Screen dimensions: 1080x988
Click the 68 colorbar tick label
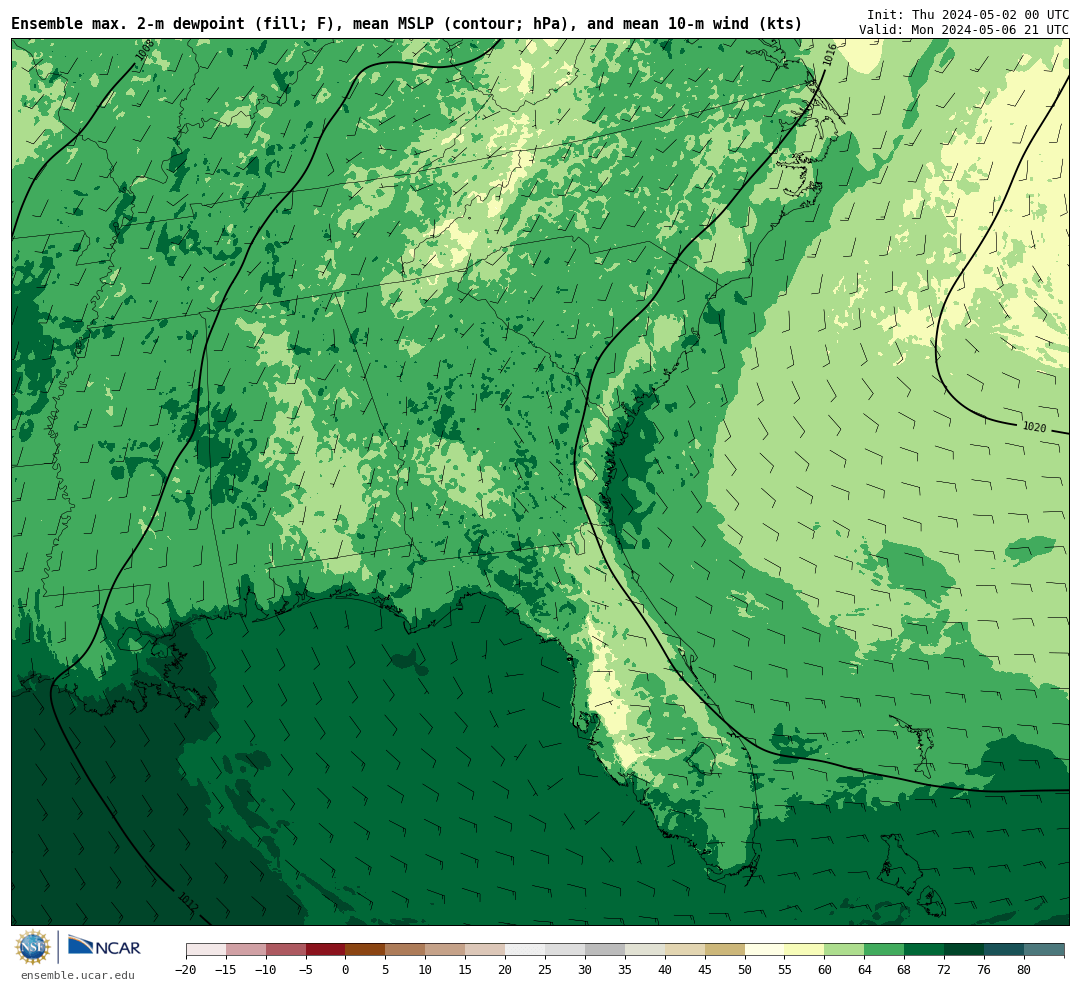[x=905, y=970]
